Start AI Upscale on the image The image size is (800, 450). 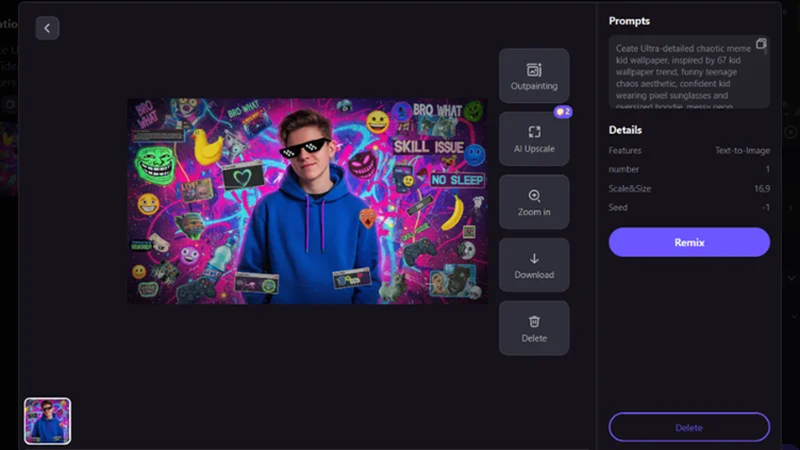534,139
